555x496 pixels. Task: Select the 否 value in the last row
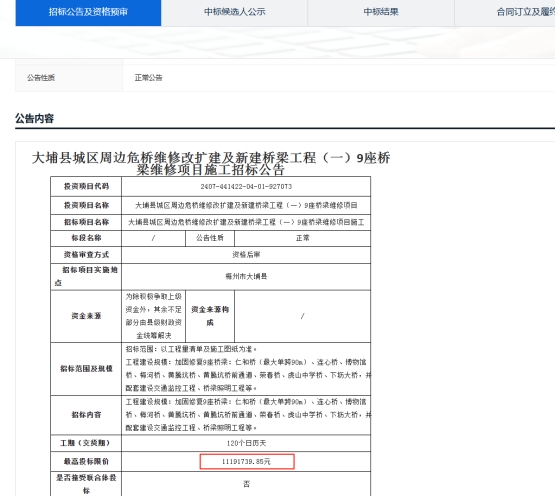click(x=246, y=484)
